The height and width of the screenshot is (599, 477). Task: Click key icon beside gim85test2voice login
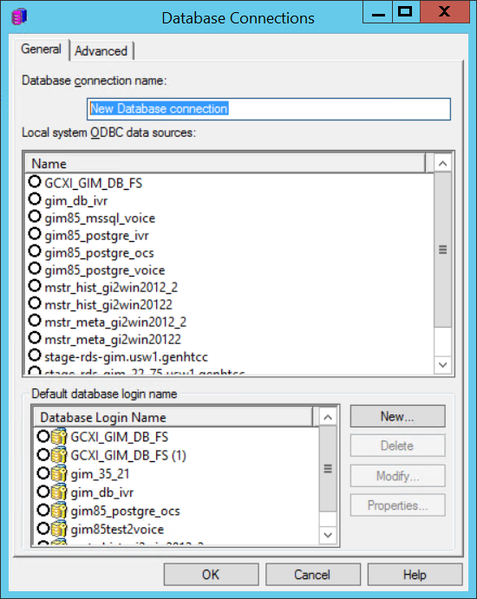[59, 529]
